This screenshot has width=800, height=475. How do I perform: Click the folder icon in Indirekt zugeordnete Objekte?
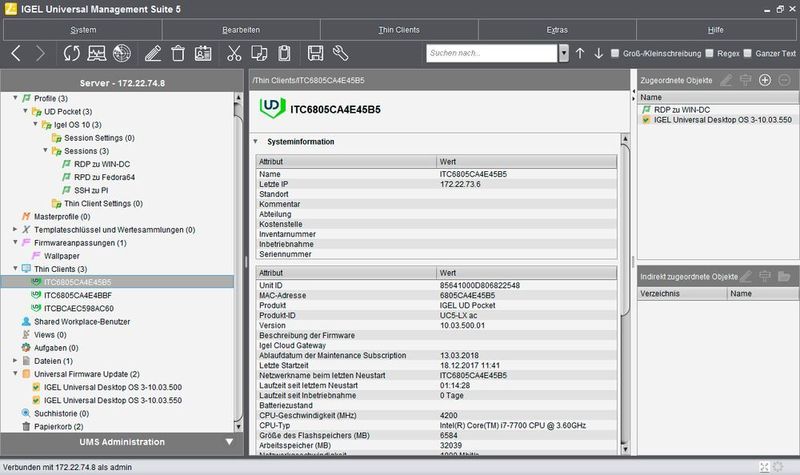[x=784, y=276]
